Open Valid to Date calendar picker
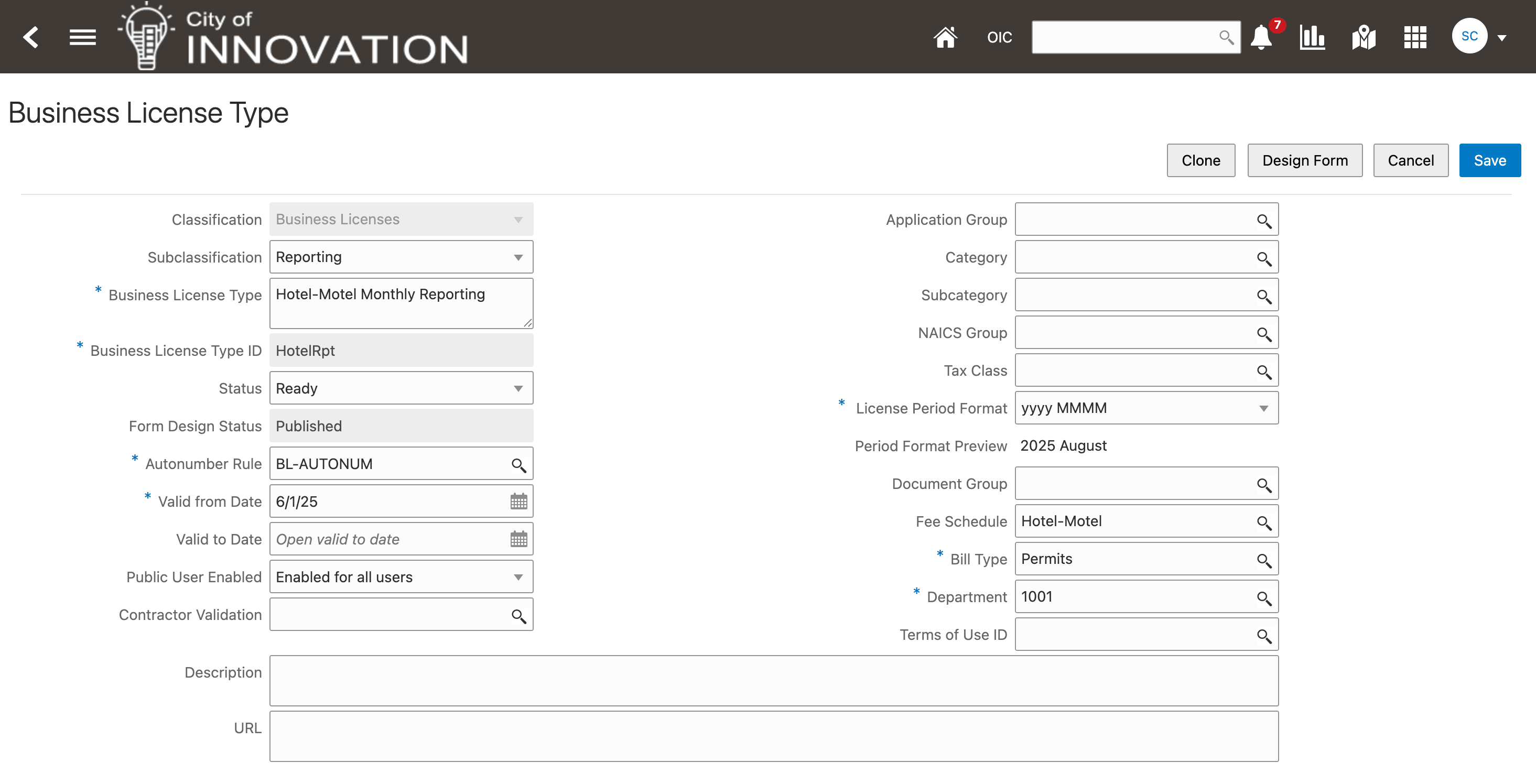Screen dimensions: 1536x784 point(518,539)
